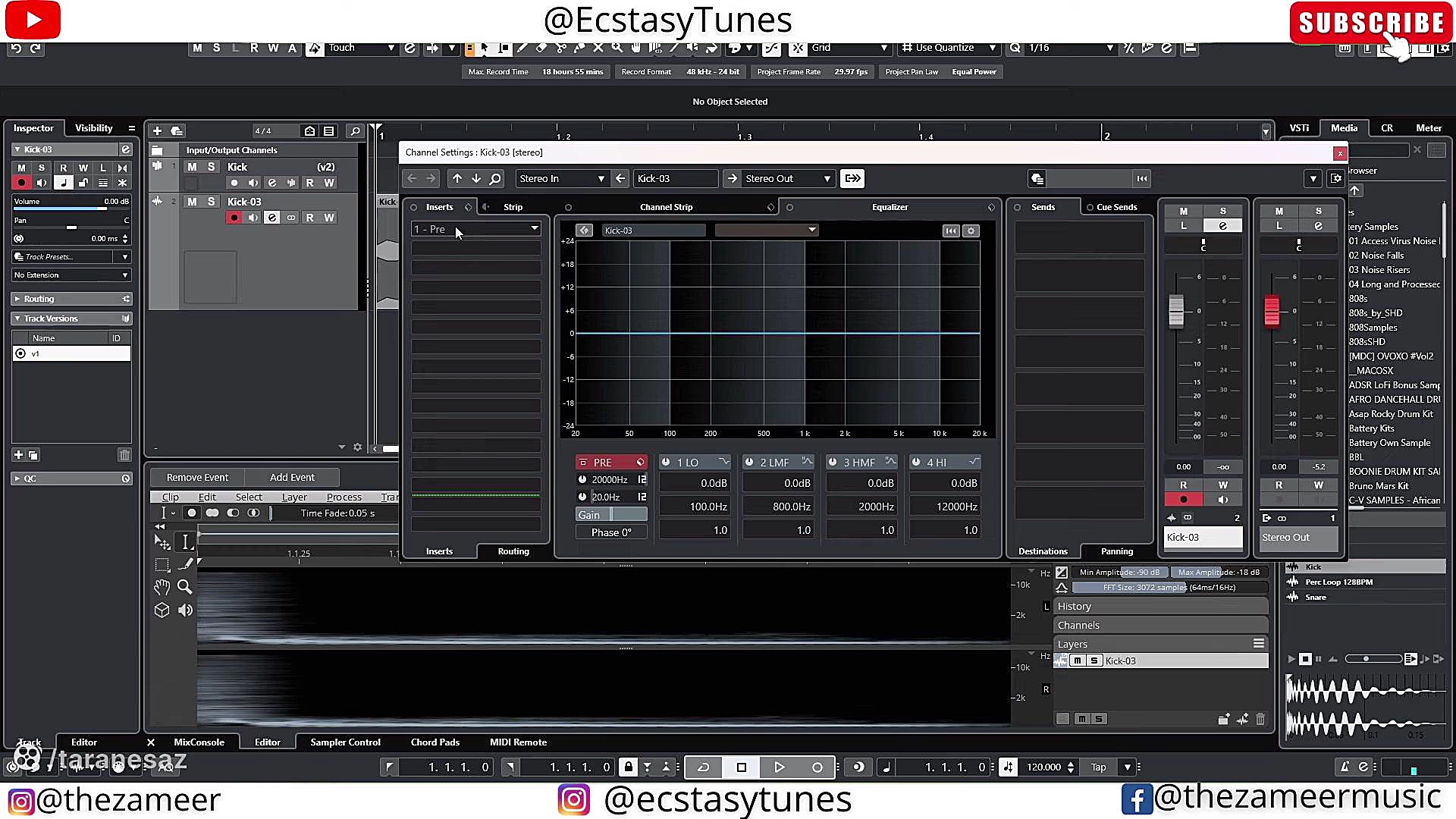Open the media rack folder icon in channel settings
This screenshot has height=819, width=1456.
(1037, 179)
